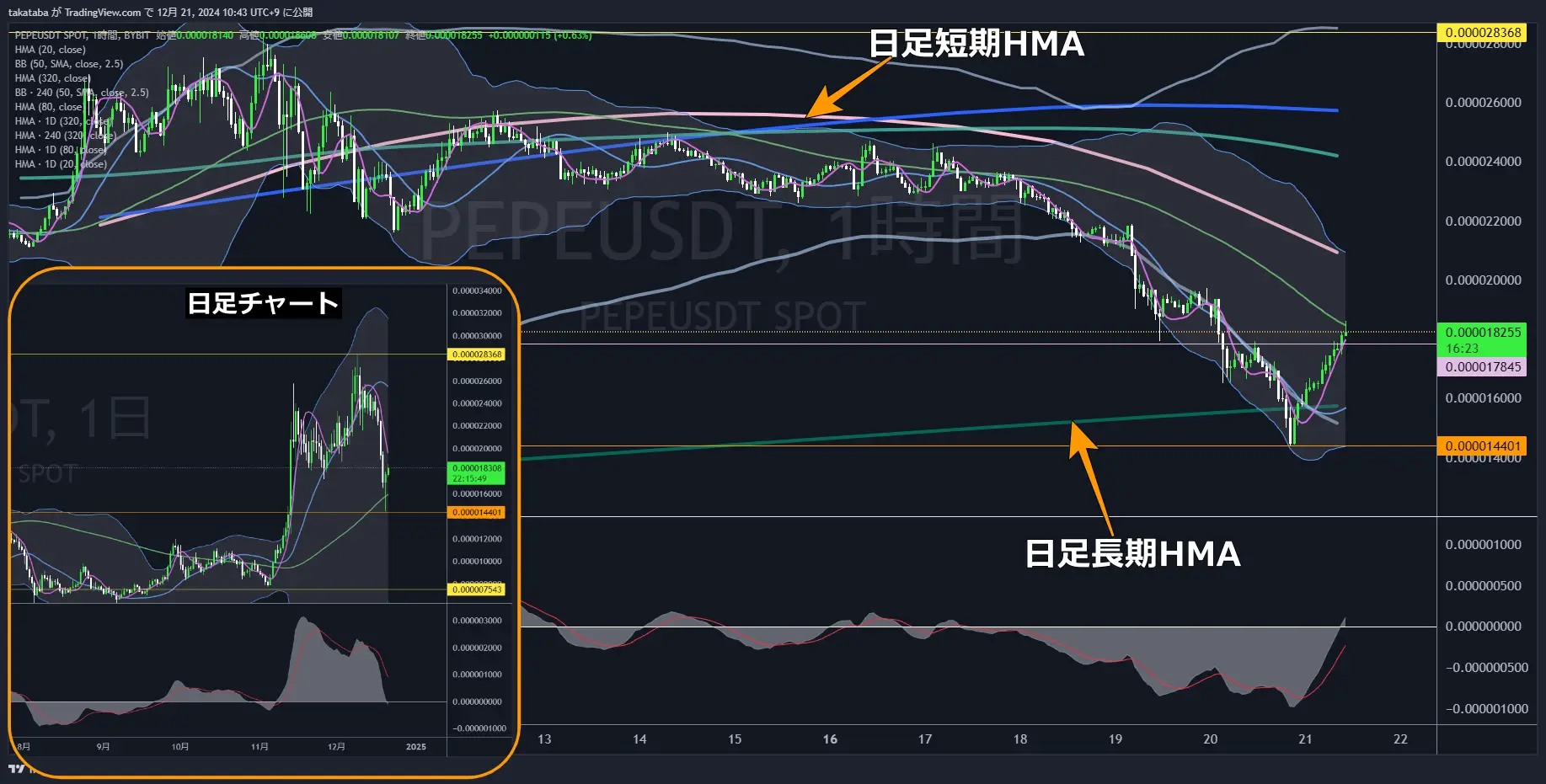Click the +0.000000115 (+0.63%) change value
1546x784 pixels.
coord(540,35)
